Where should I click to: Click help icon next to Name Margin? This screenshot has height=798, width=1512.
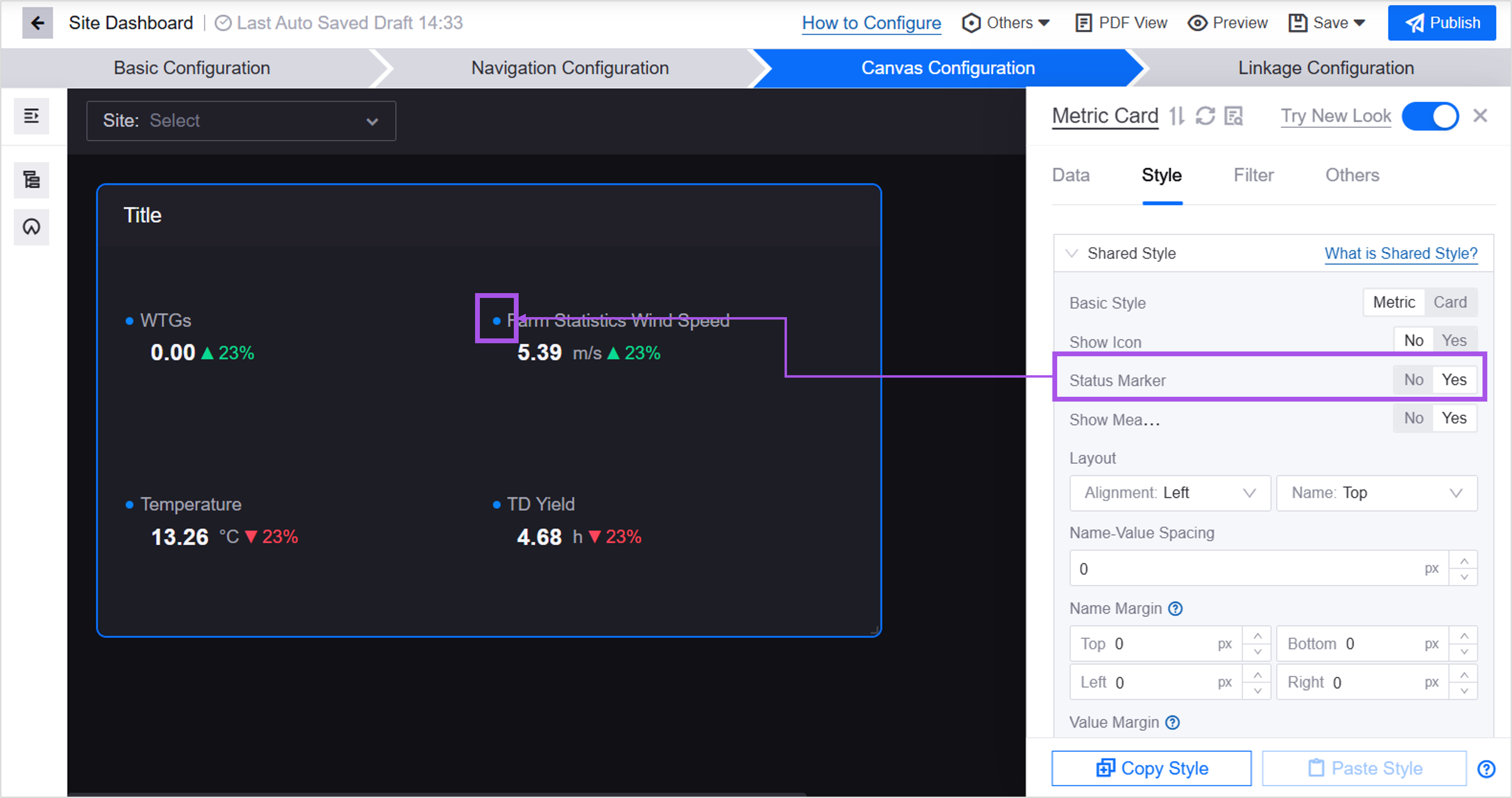1175,608
